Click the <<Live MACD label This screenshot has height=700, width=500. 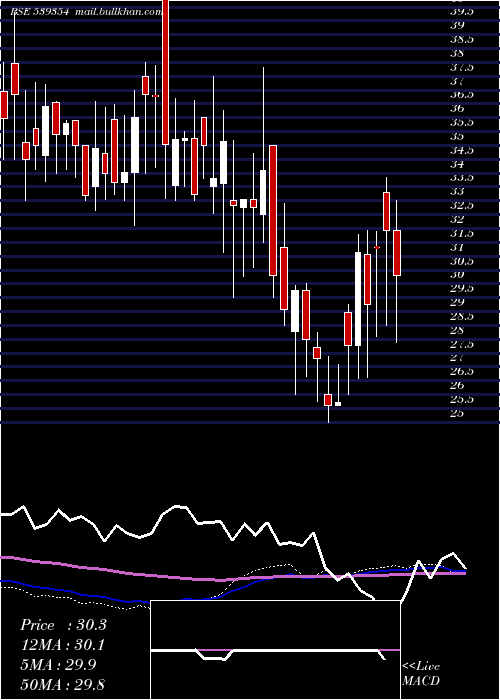pos(421,674)
